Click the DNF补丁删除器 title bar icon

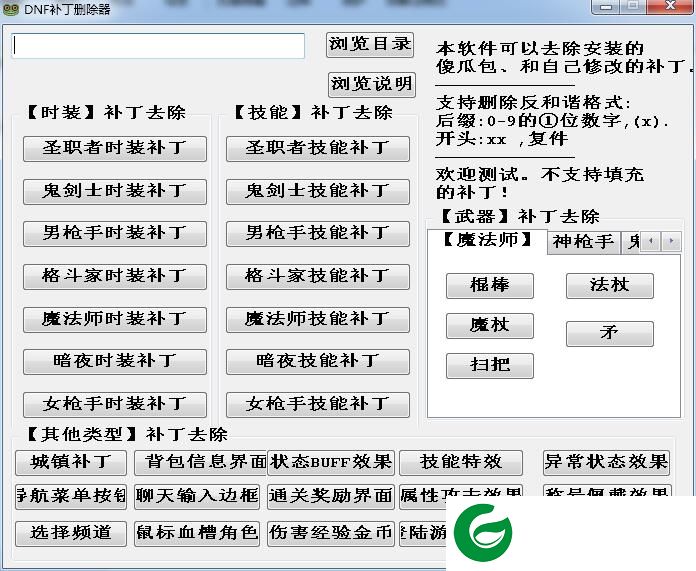[11, 9]
